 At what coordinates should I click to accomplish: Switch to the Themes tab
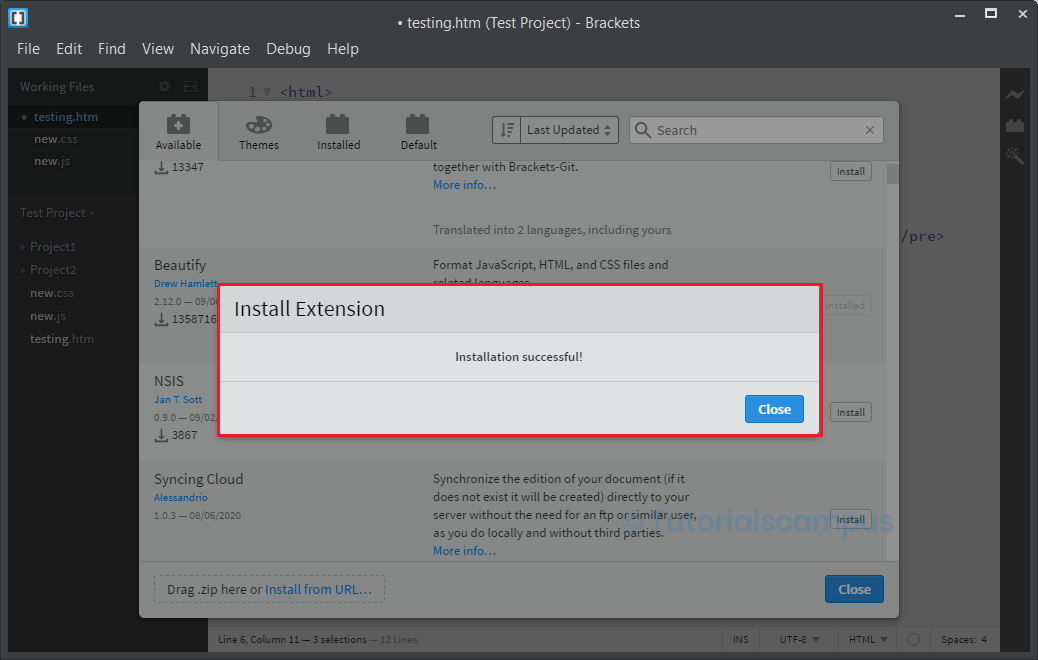(259, 131)
